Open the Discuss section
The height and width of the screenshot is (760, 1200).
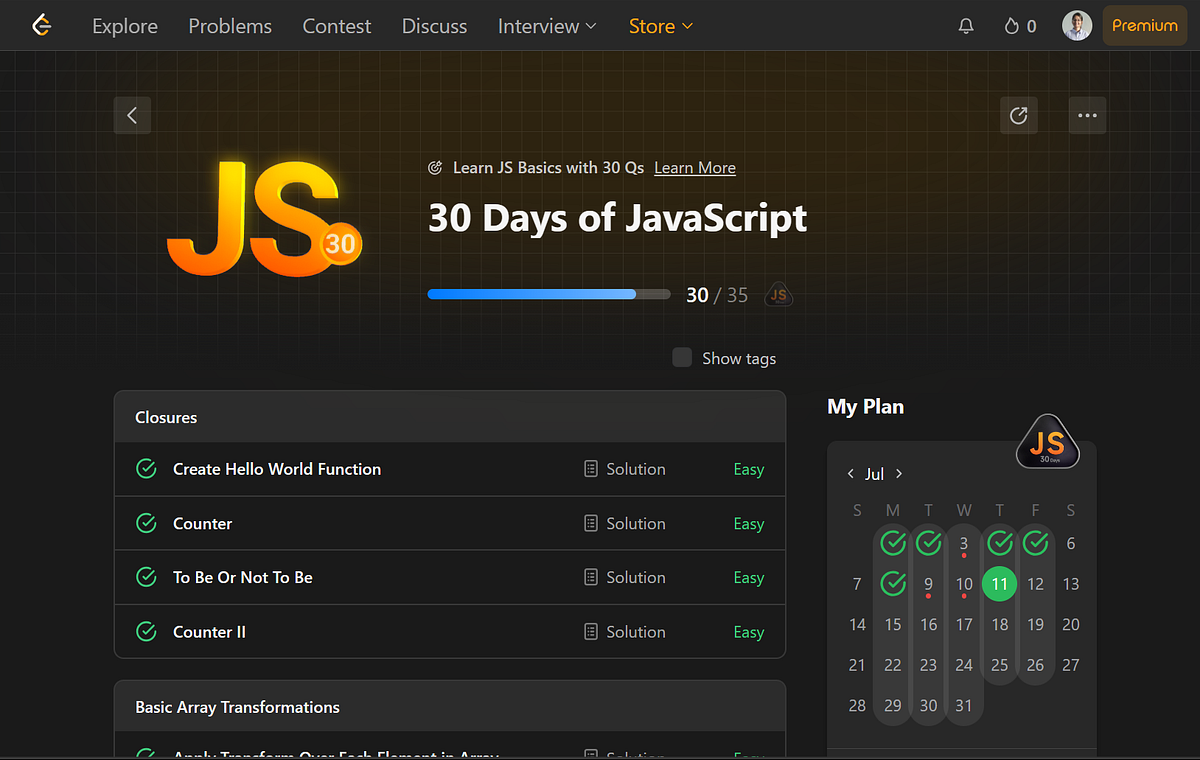tap(434, 26)
